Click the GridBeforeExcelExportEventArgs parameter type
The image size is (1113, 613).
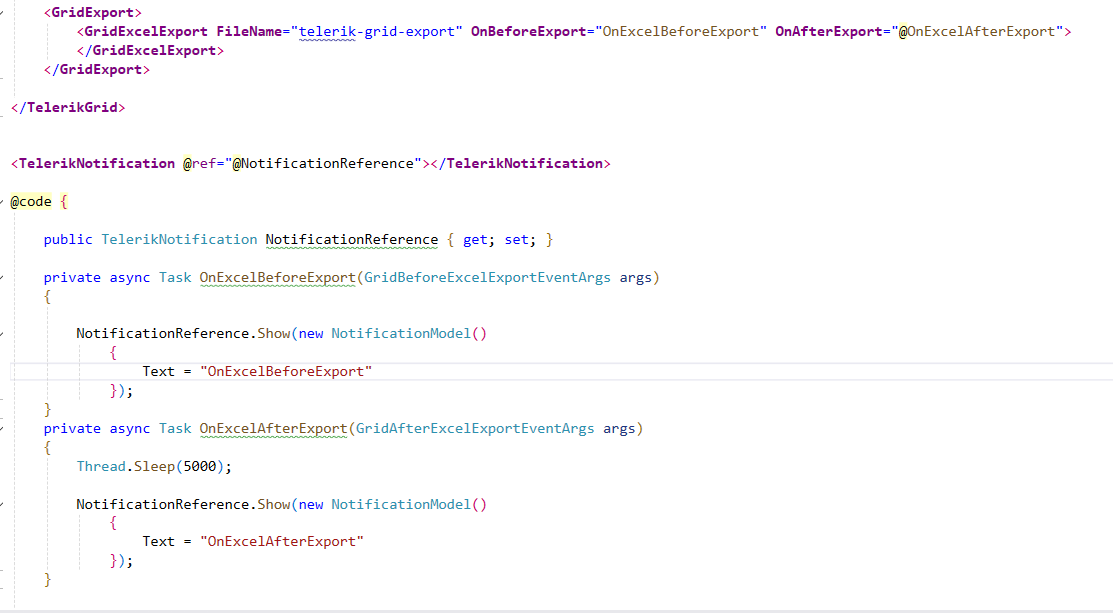pyautogui.click(x=487, y=277)
